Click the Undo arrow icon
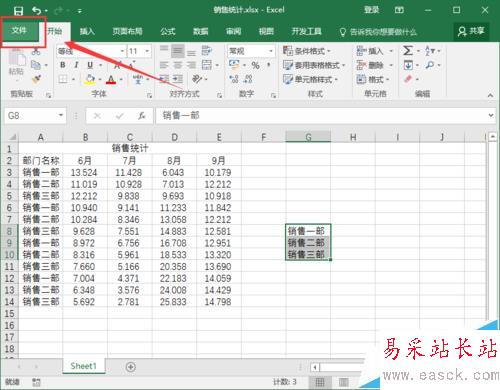The width and height of the screenshot is (500, 390). tap(36, 11)
